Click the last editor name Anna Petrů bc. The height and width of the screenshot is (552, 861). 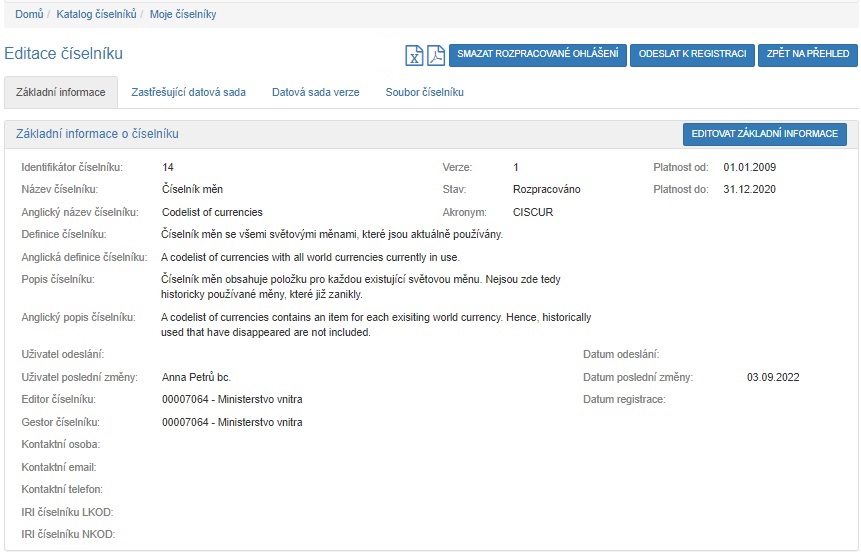point(196,377)
